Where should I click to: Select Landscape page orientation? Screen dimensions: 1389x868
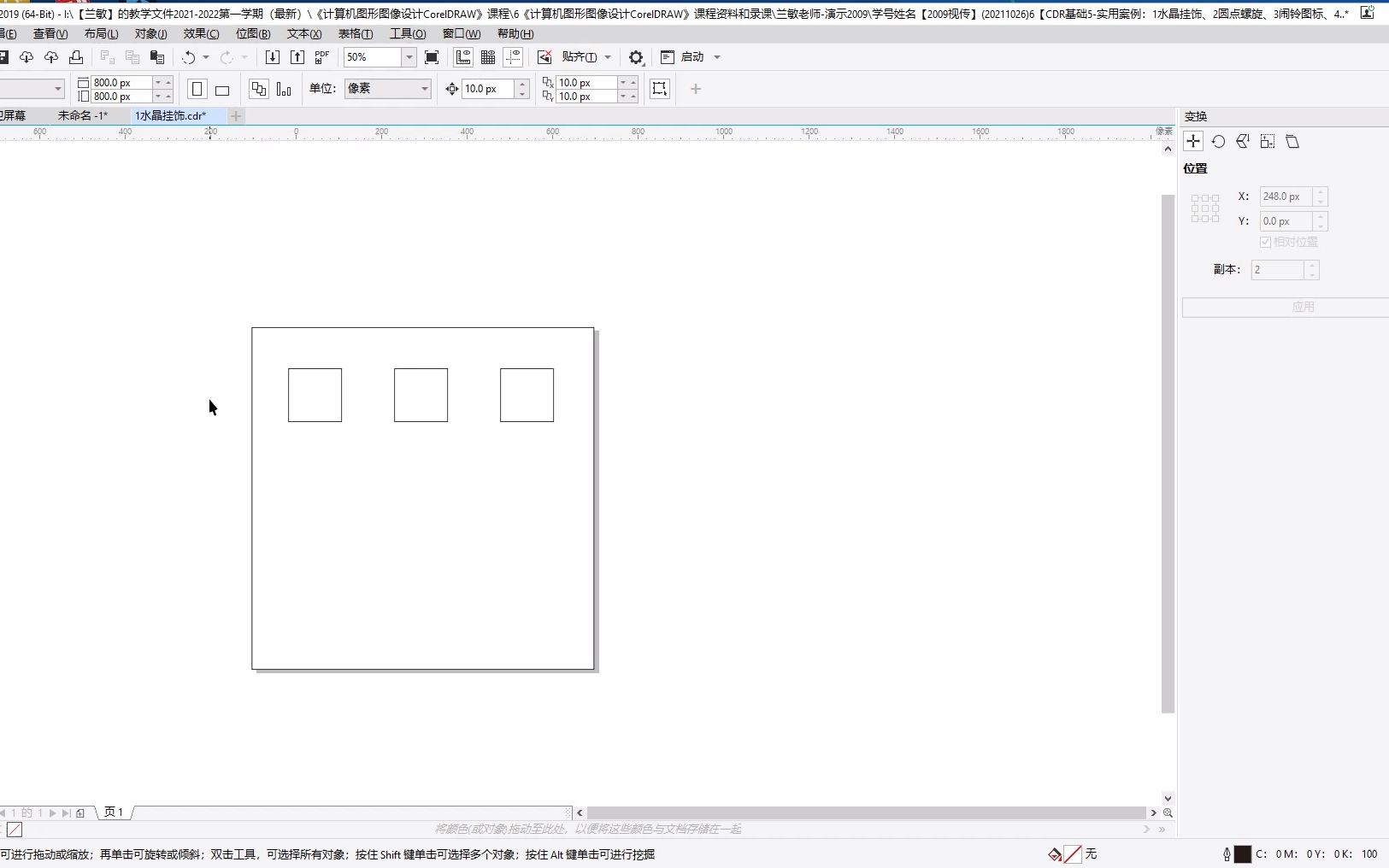coord(222,90)
